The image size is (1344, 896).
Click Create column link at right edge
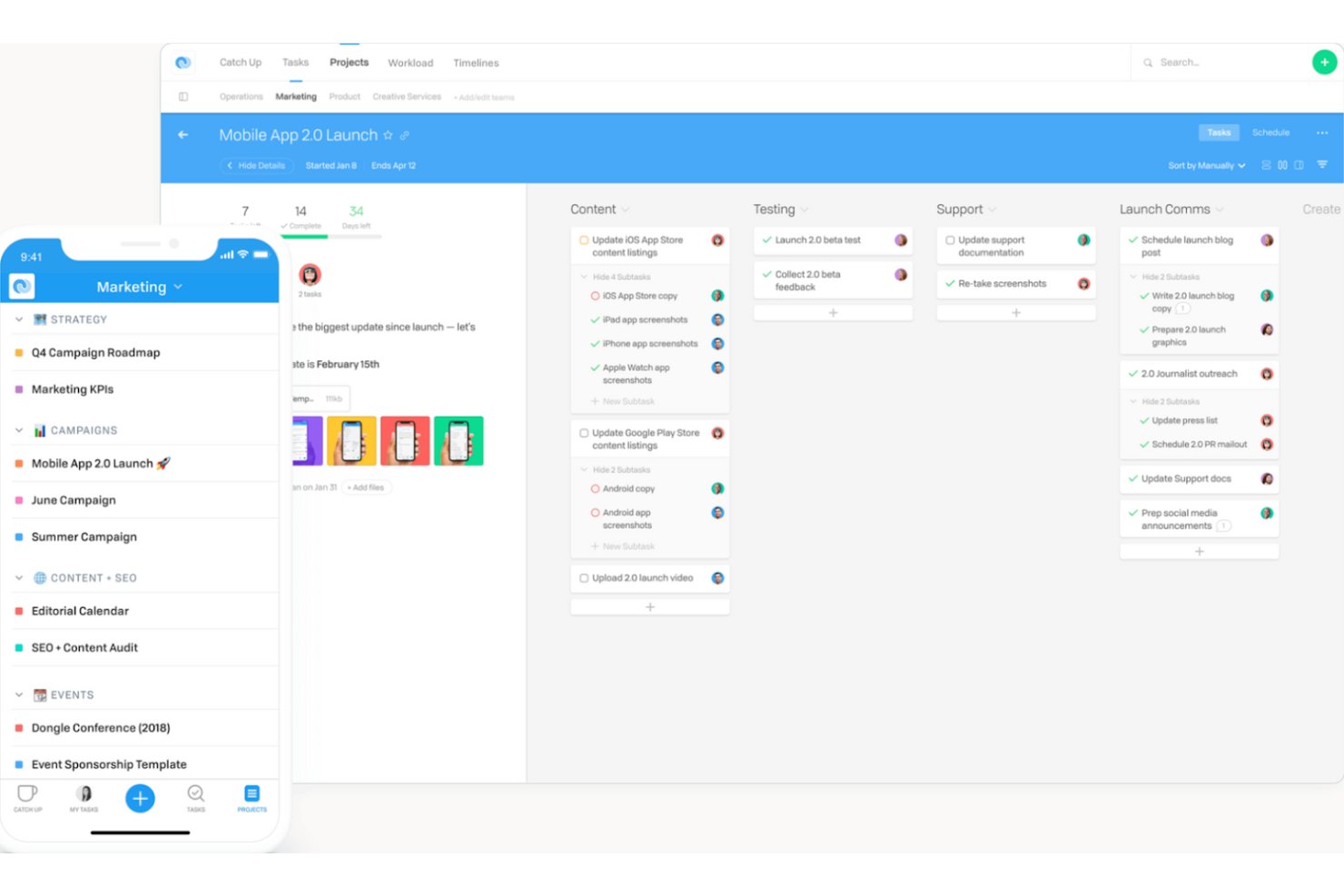pyautogui.click(x=1321, y=210)
